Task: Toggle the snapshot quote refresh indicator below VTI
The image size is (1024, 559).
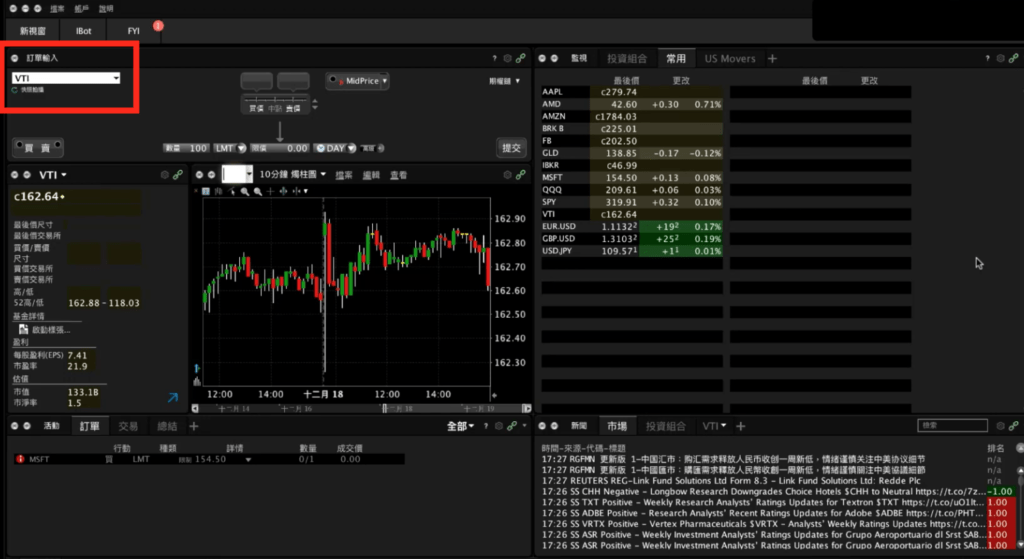Action: (x=15, y=90)
